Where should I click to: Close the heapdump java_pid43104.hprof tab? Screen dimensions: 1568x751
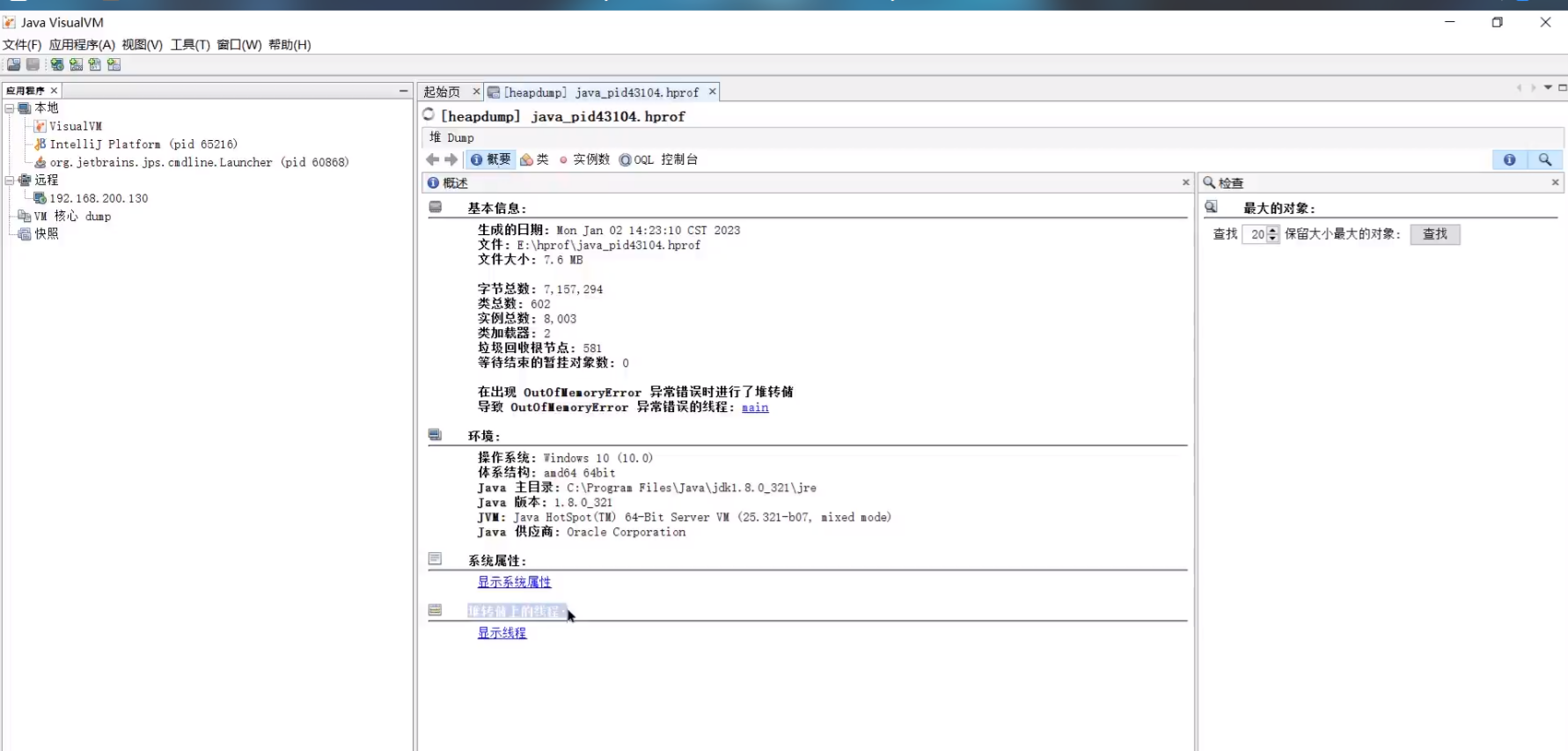pyautogui.click(x=713, y=92)
